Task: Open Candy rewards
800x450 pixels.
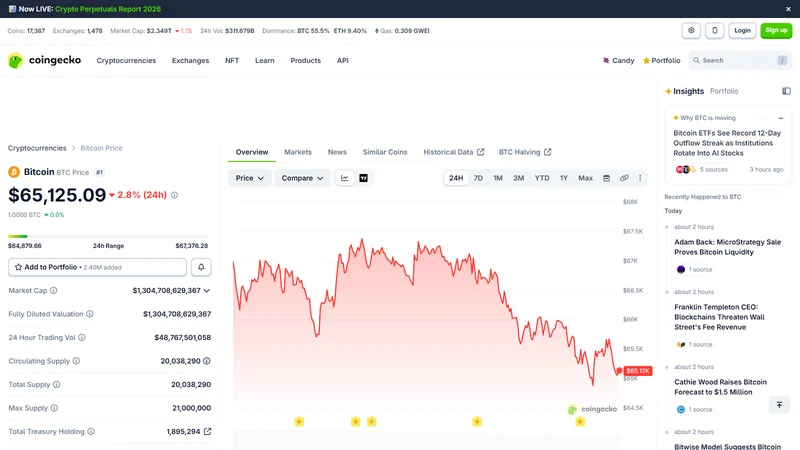Action: [x=618, y=60]
